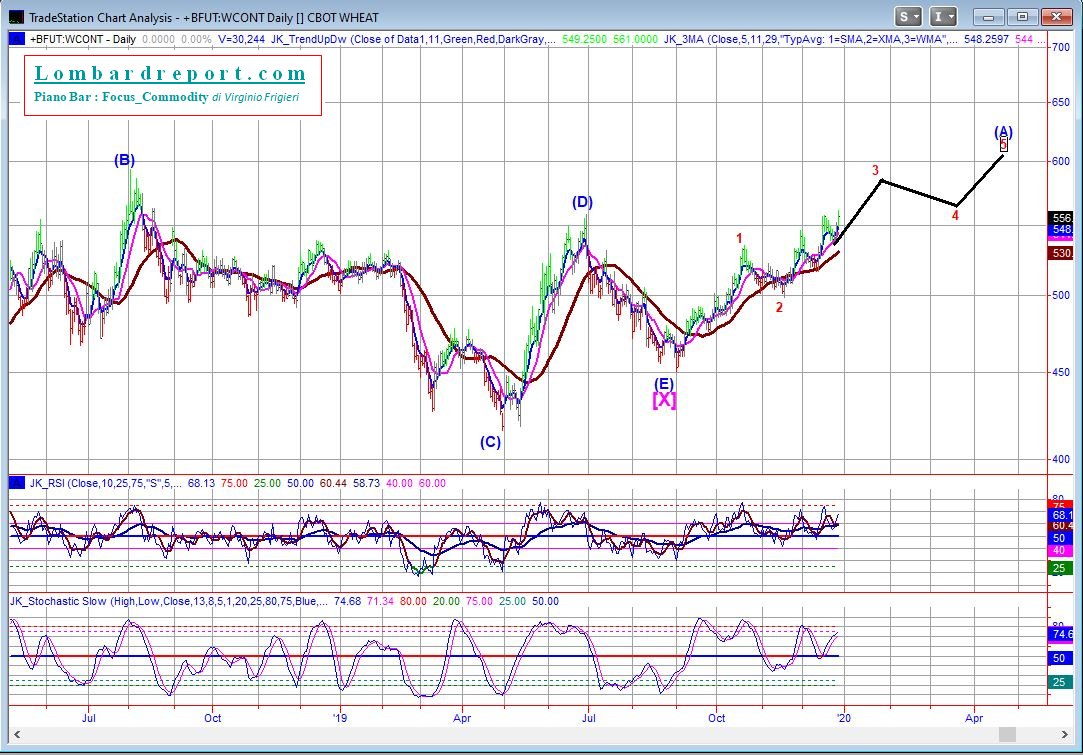The height and width of the screenshot is (755, 1083).
Task: Click the 700 price axis label
Action: pos(1060,47)
